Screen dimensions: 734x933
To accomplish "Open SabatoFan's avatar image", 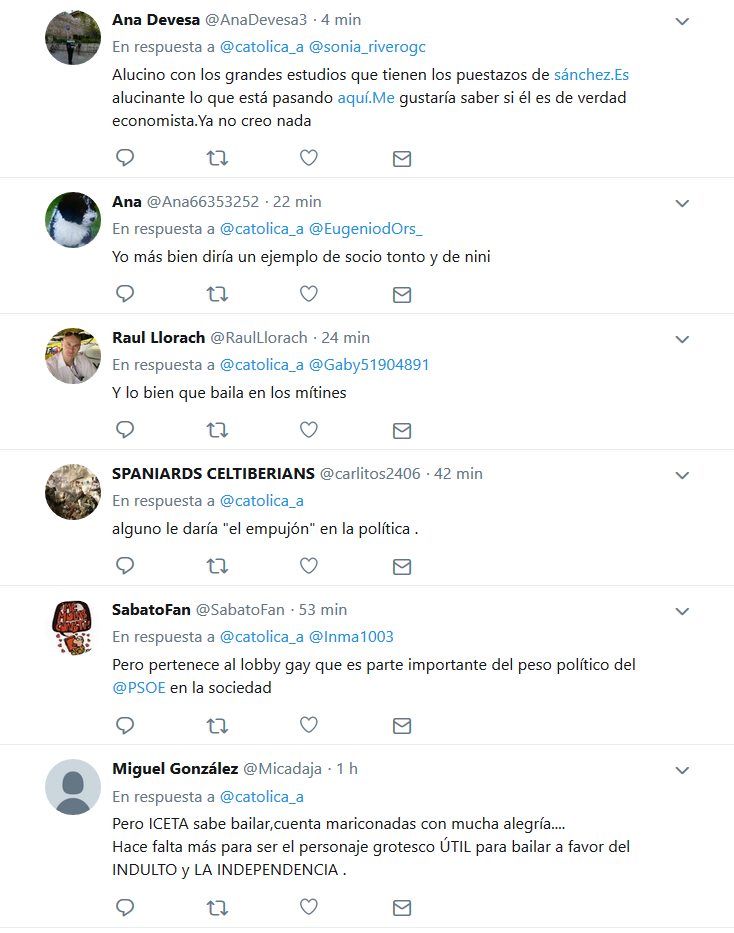I will (73, 628).
